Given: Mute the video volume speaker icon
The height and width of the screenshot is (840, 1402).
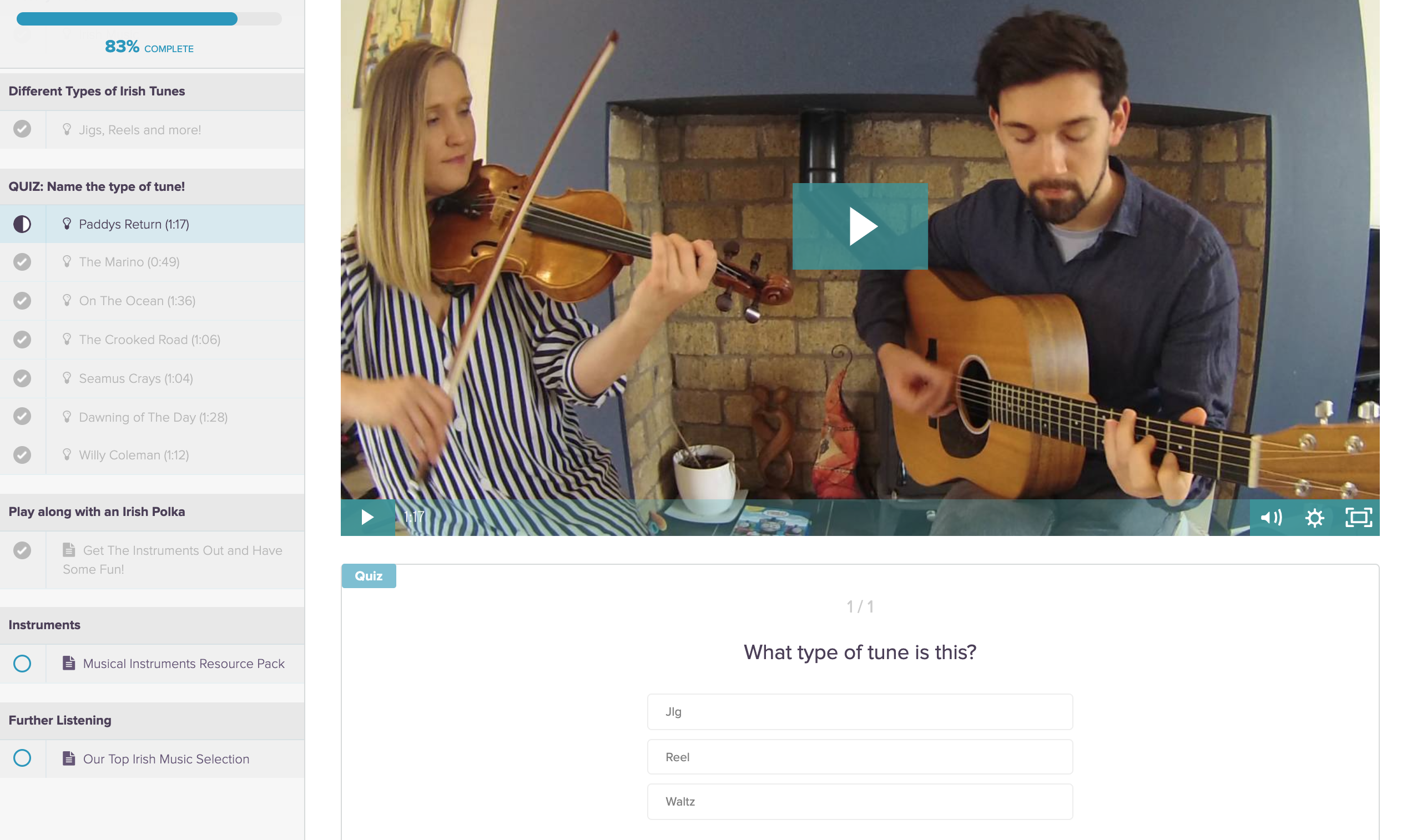Looking at the screenshot, I should (x=1270, y=517).
